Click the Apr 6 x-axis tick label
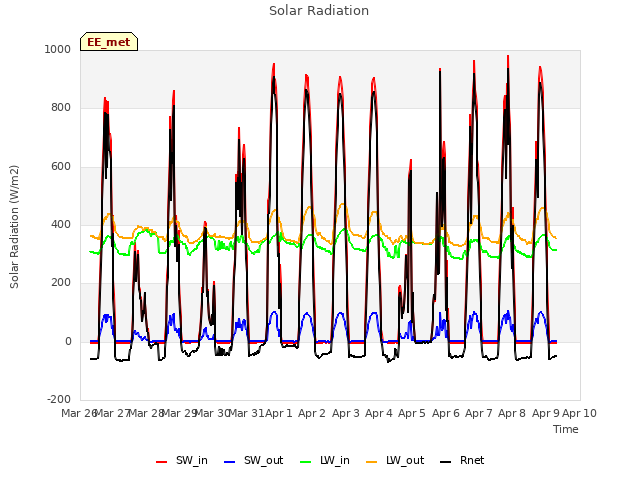Image resolution: width=640 pixels, height=480 pixels. coord(445,413)
